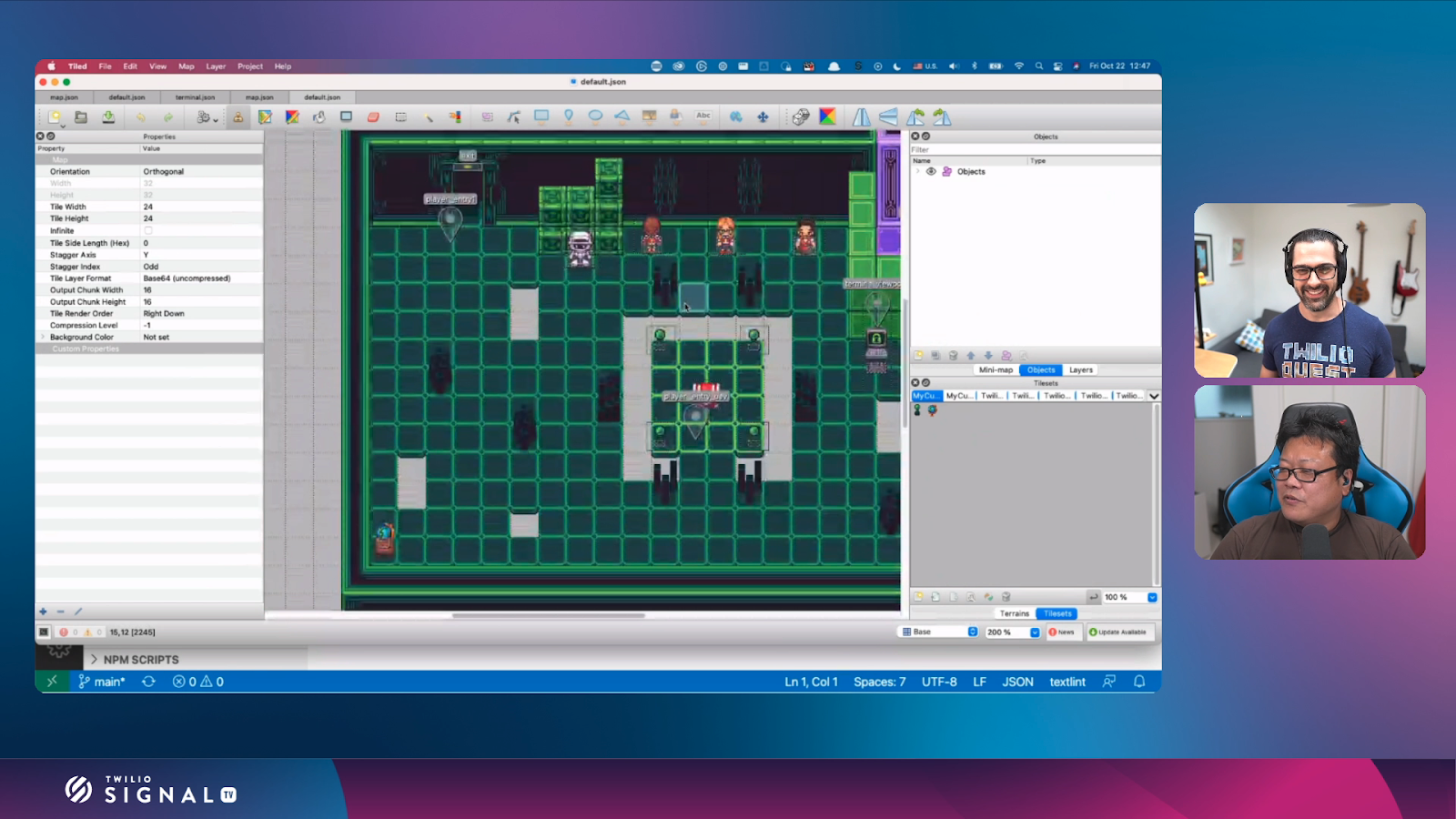
Task: Select the Rectangular Select tool
Action: coord(400,116)
